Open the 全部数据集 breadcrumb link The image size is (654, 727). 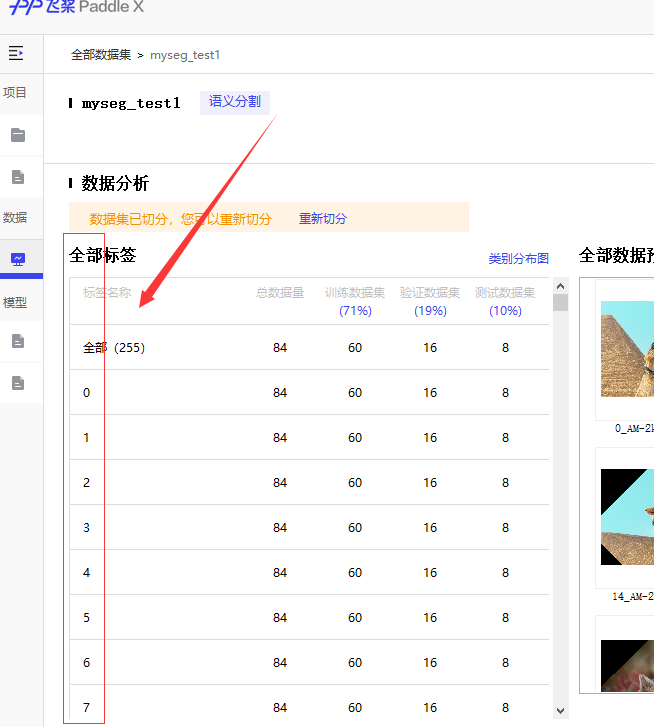pos(101,55)
